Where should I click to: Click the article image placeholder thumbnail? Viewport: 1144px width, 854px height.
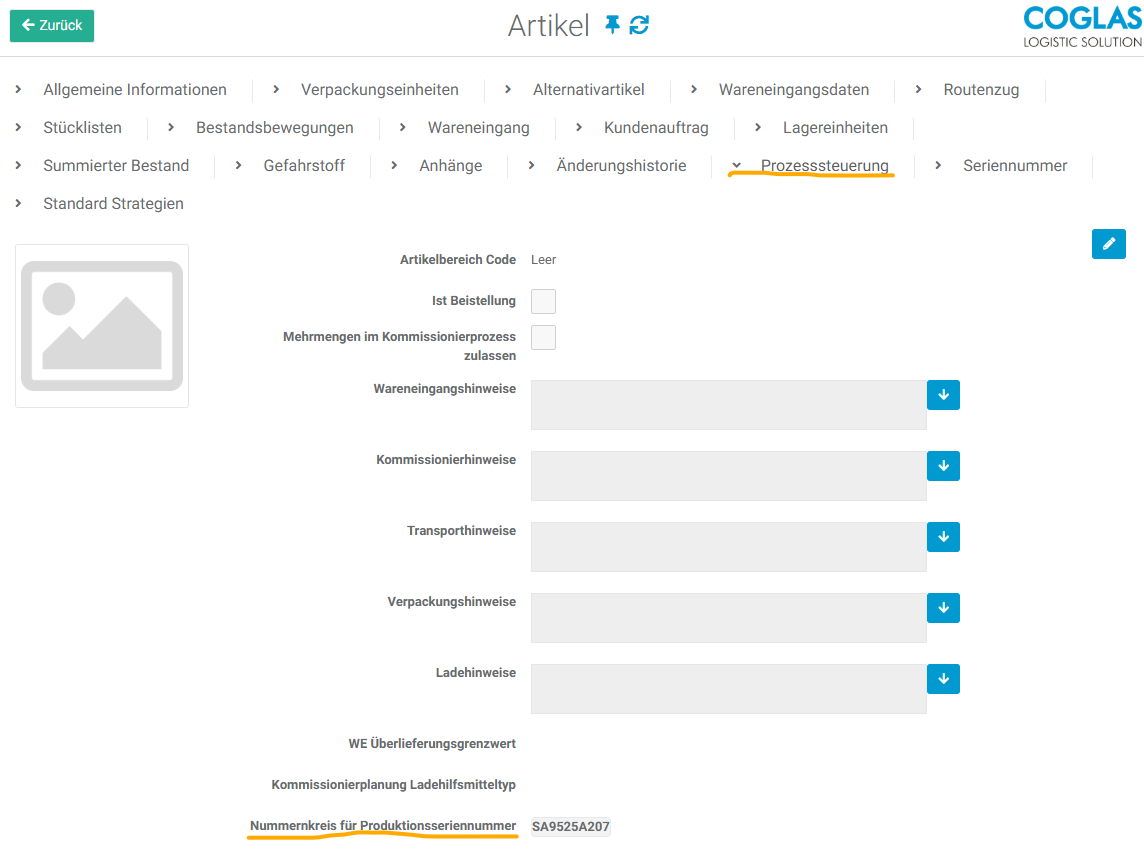point(102,326)
